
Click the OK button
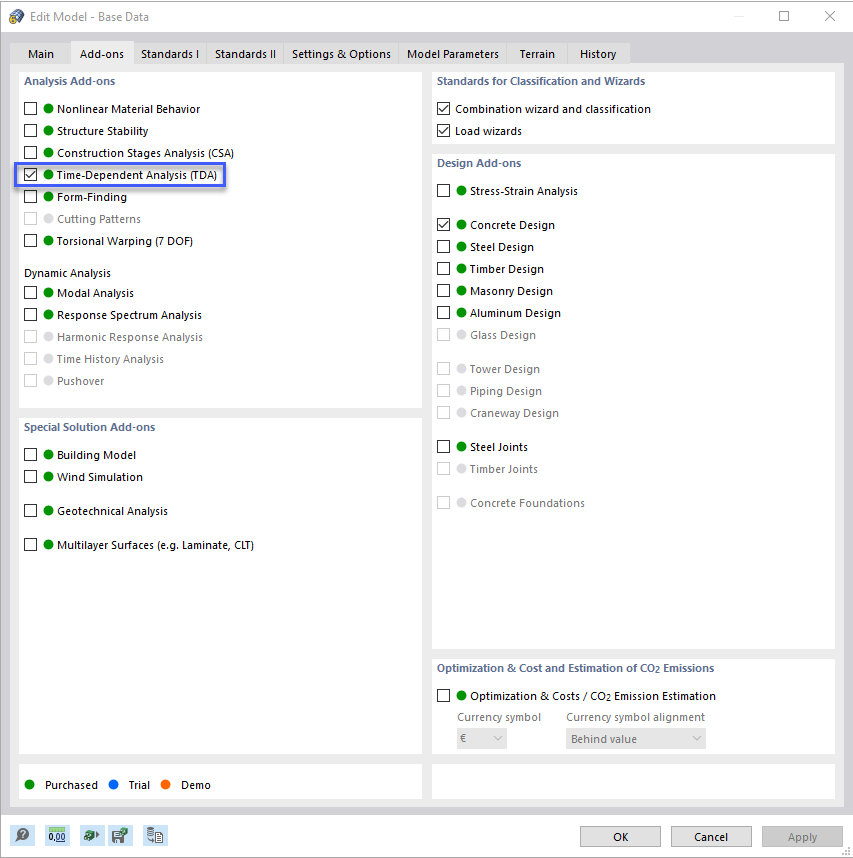pos(619,836)
